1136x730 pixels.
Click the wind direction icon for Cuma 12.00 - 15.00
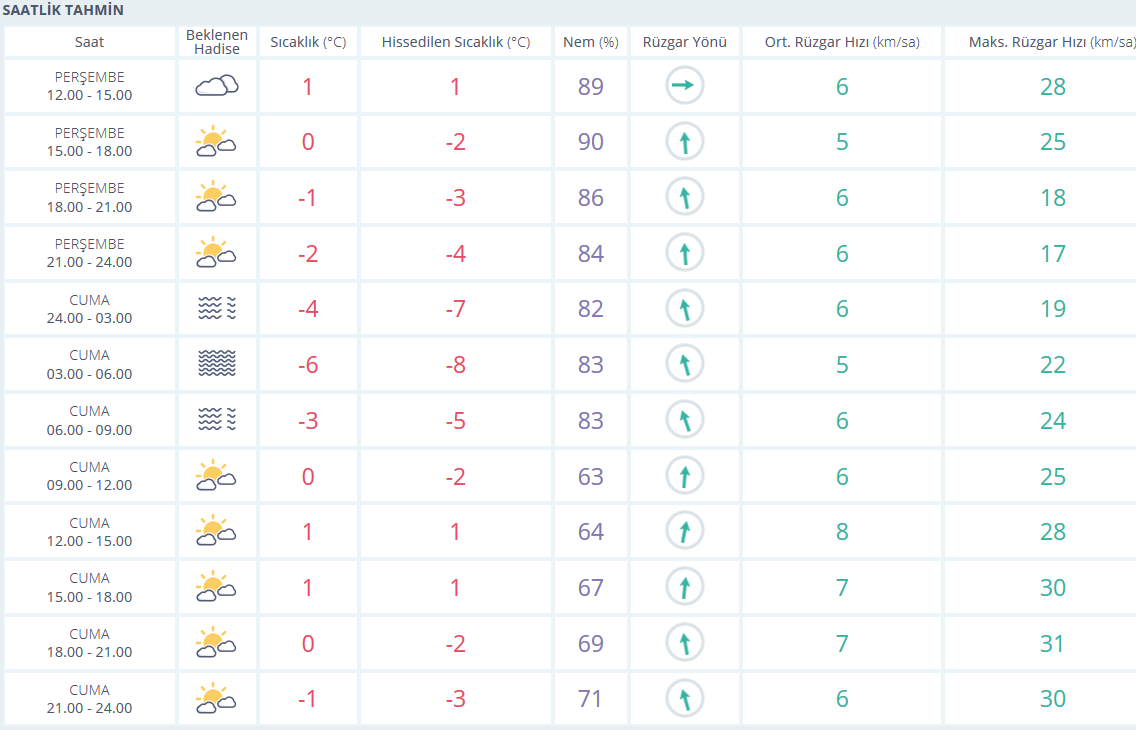point(684,531)
